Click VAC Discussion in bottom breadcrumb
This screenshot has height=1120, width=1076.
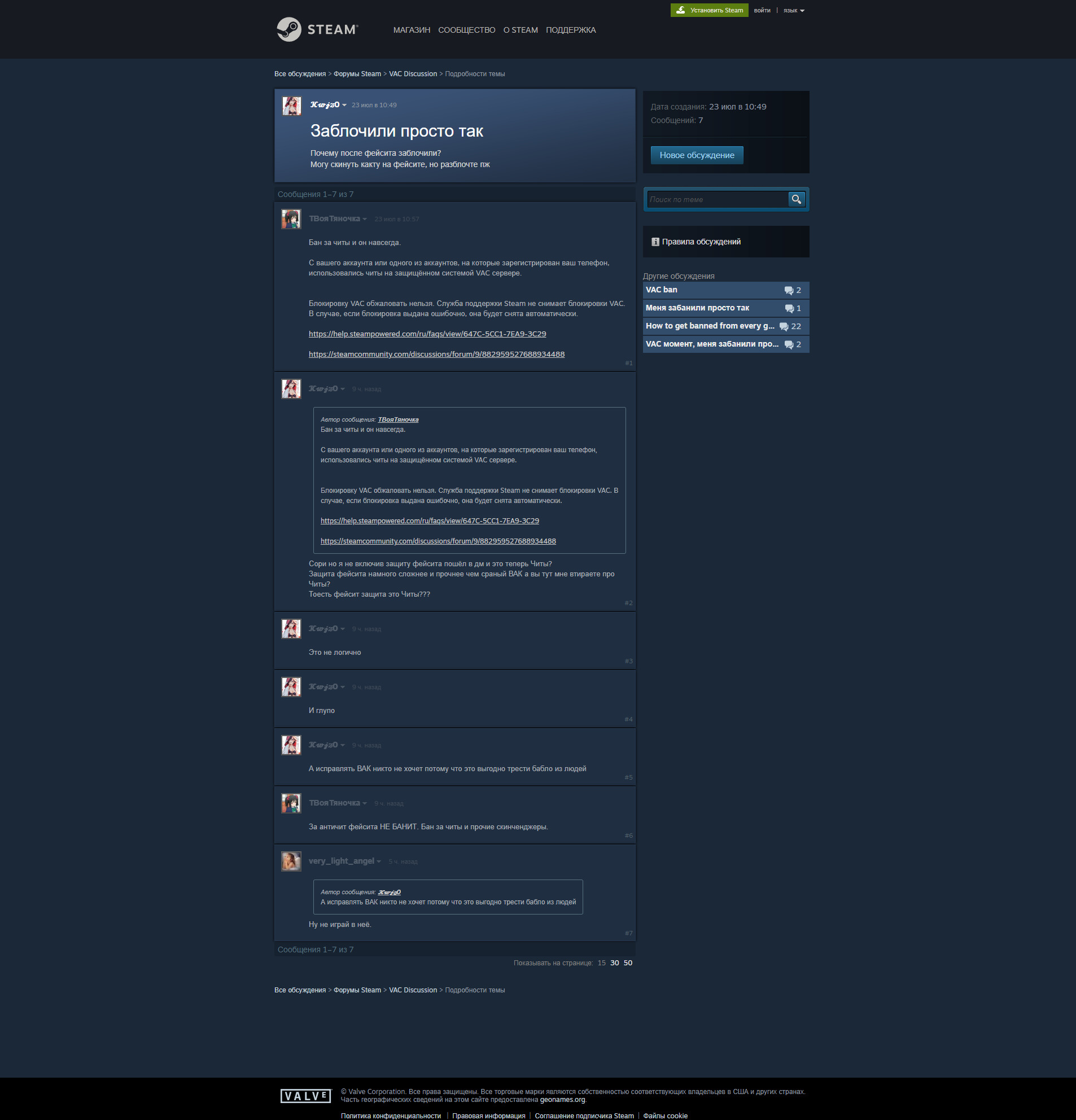[413, 990]
